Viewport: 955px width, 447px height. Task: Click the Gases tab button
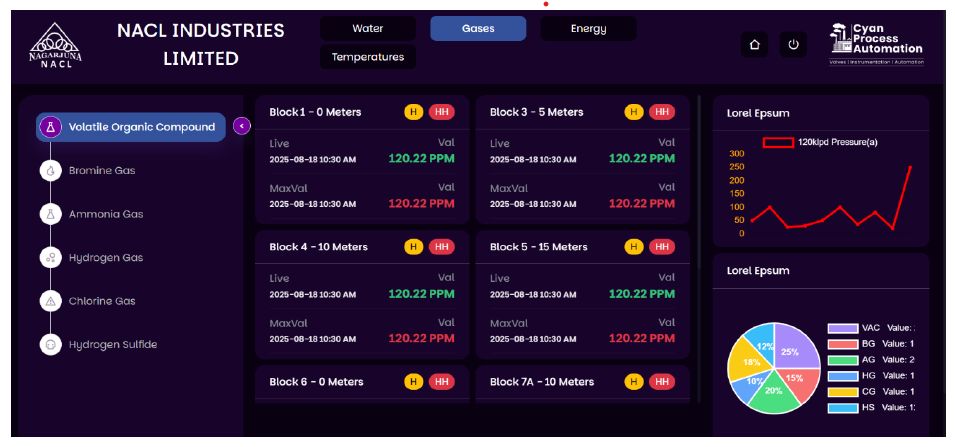[478, 29]
